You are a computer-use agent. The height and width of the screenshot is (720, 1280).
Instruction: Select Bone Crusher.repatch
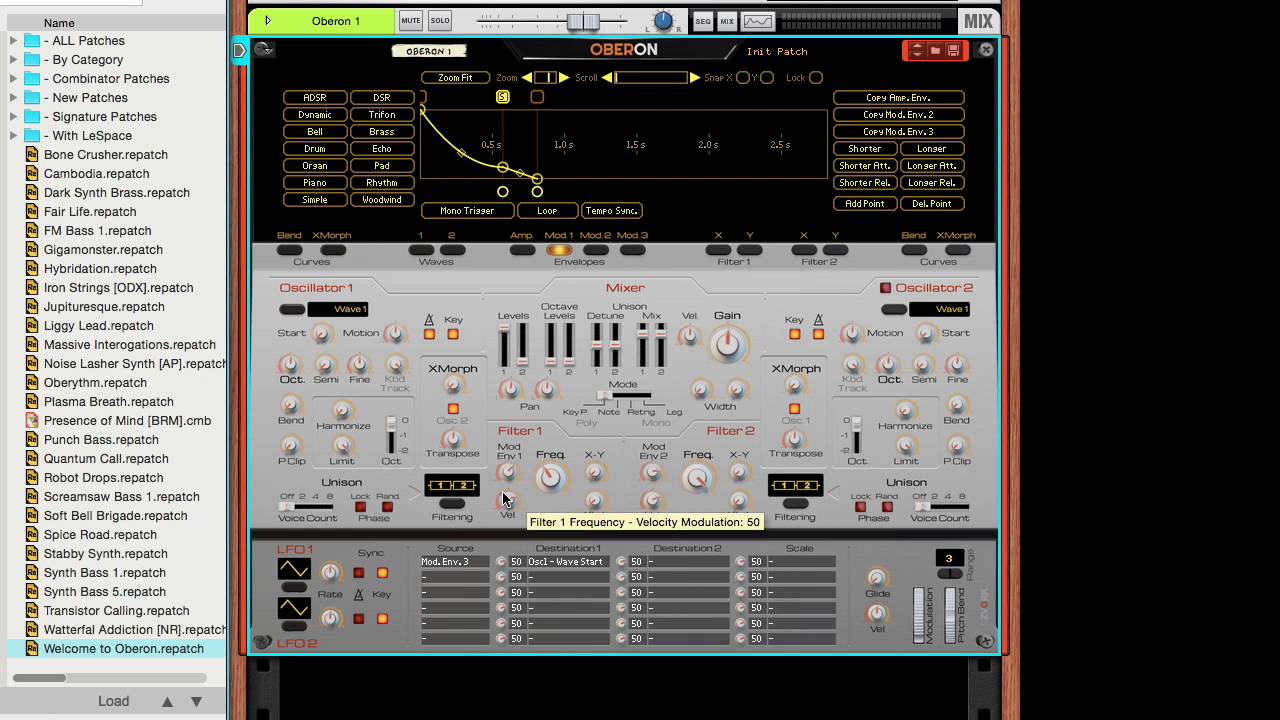click(106, 155)
